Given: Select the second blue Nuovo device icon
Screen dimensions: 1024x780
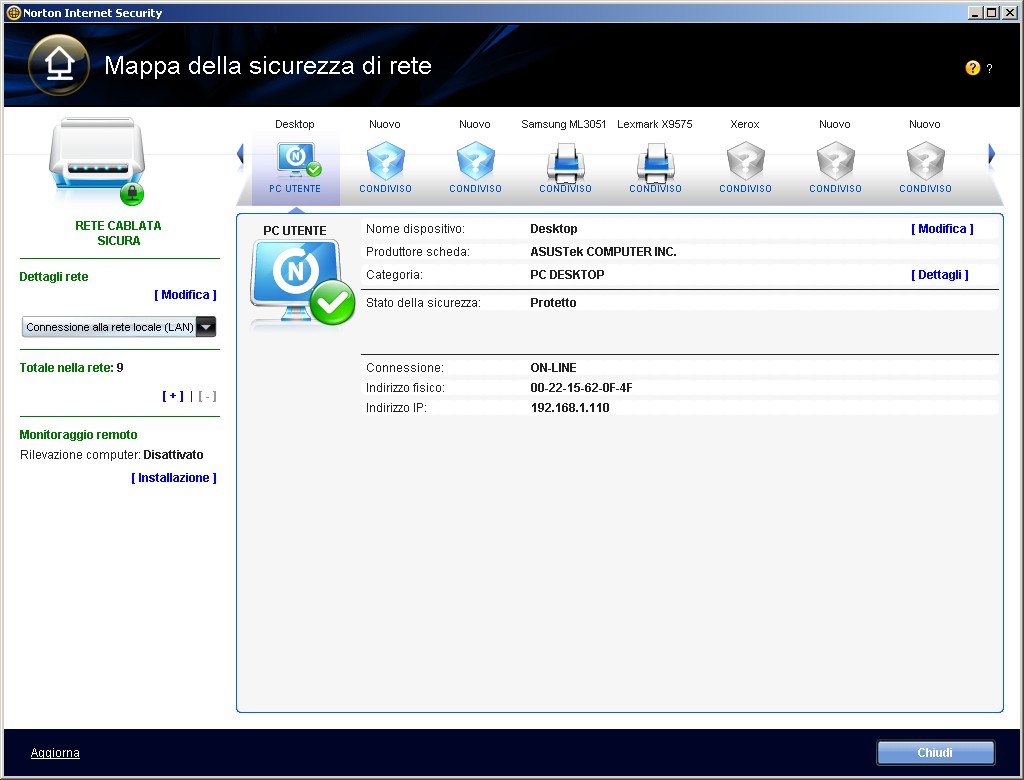Looking at the screenshot, I should pos(475,161).
